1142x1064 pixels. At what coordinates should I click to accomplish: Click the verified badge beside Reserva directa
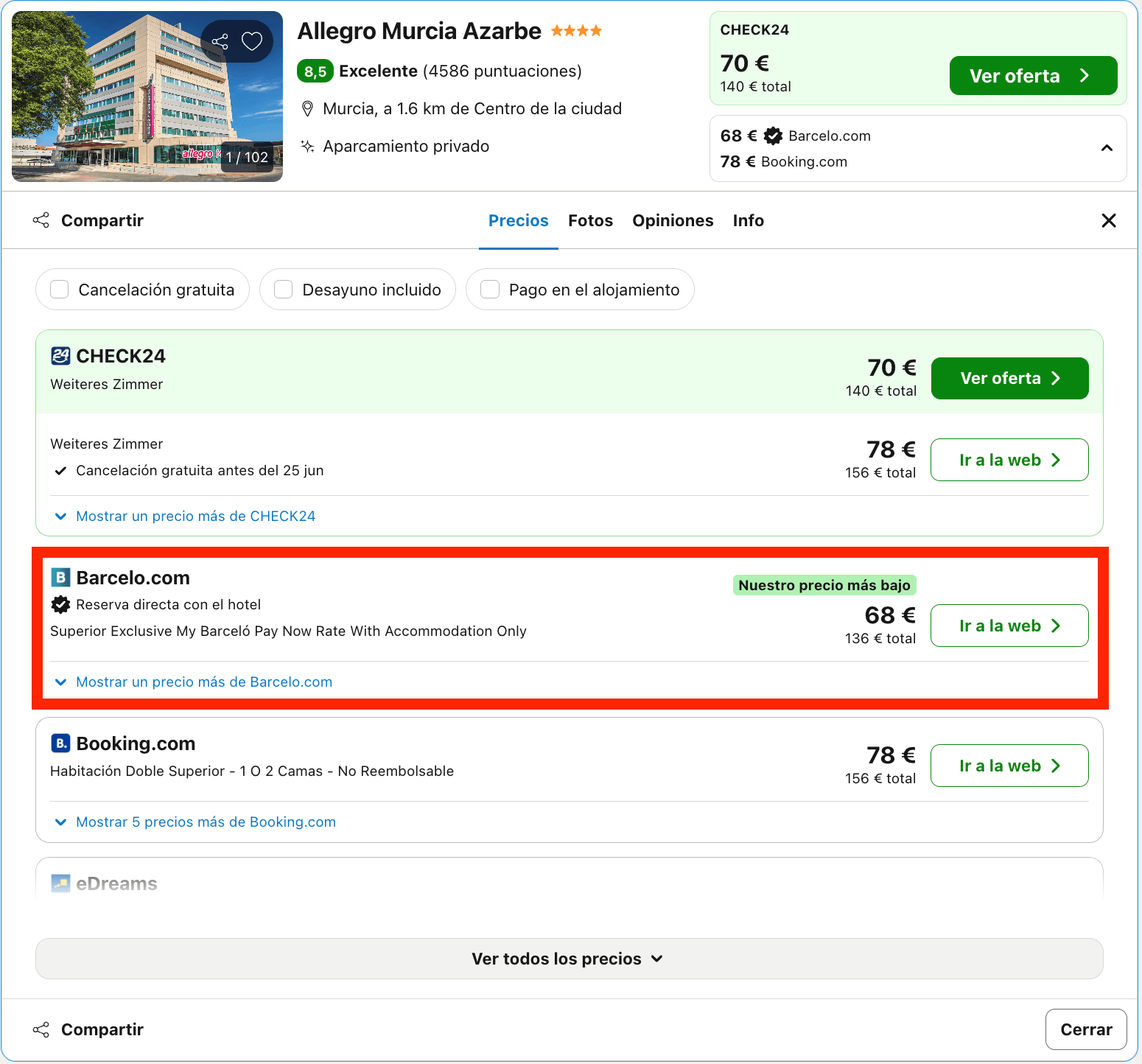click(60, 604)
